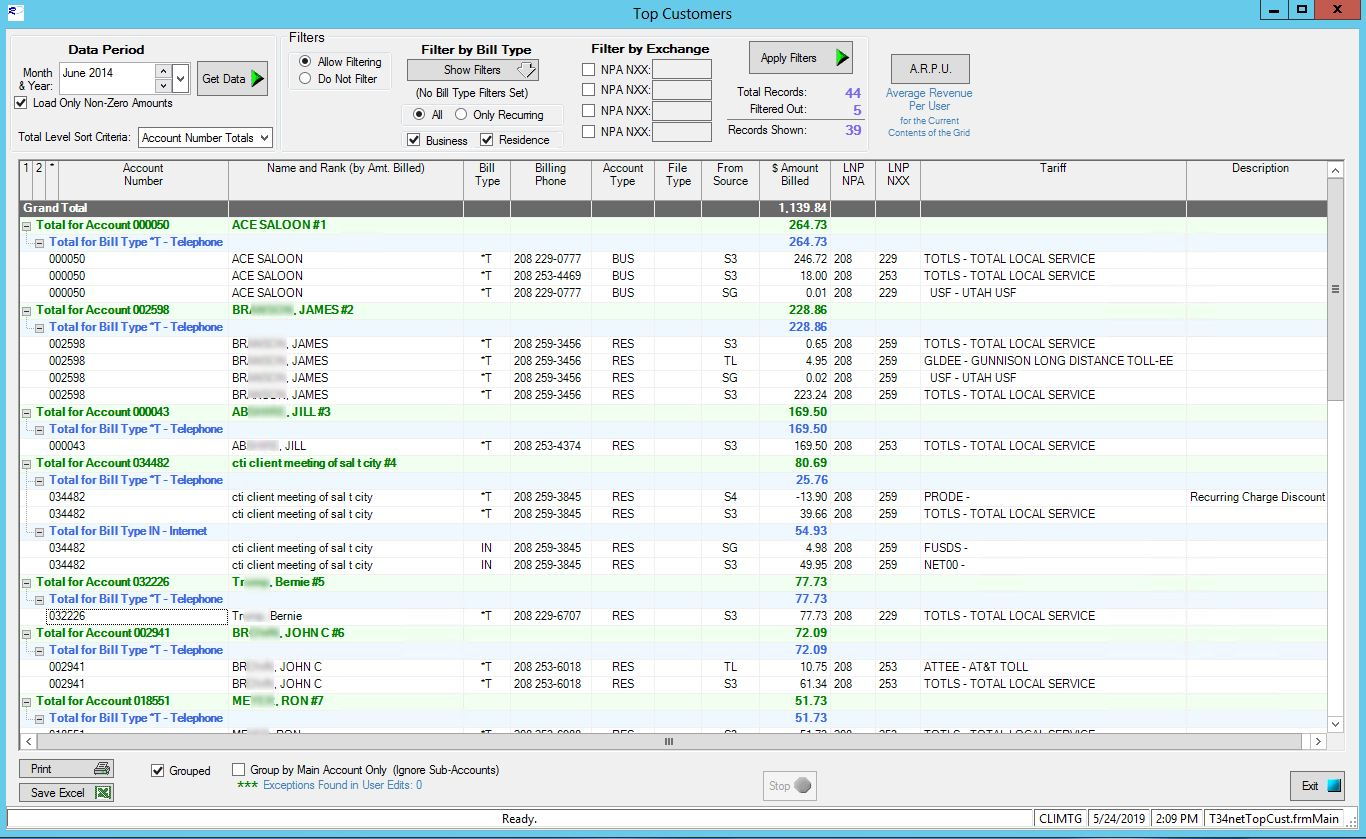Select Only Recurring radio button
This screenshot has height=839, width=1366.
[461, 115]
